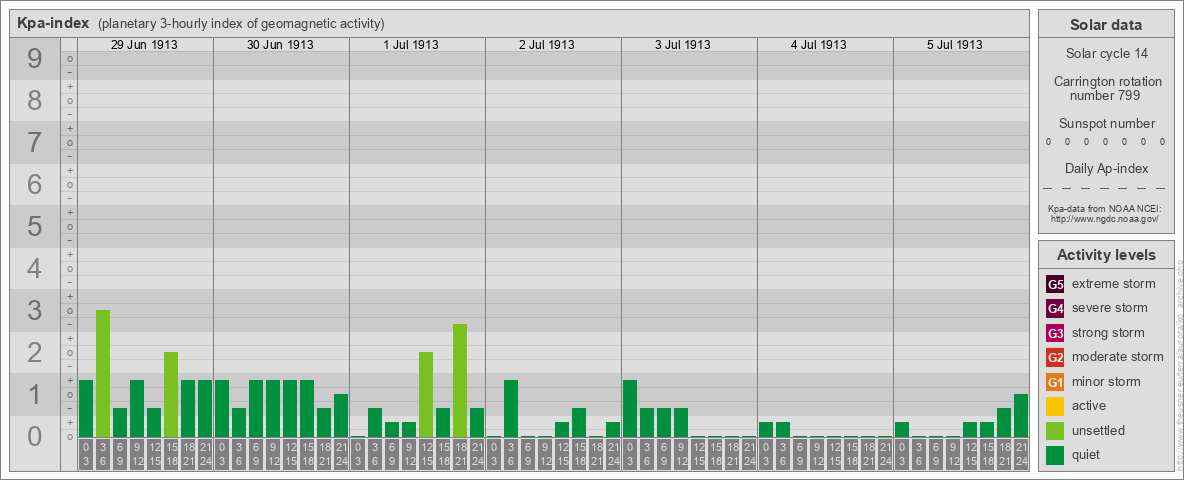Click the Kp scale number 3
This screenshot has height=480, width=1184.
[x=35, y=310]
